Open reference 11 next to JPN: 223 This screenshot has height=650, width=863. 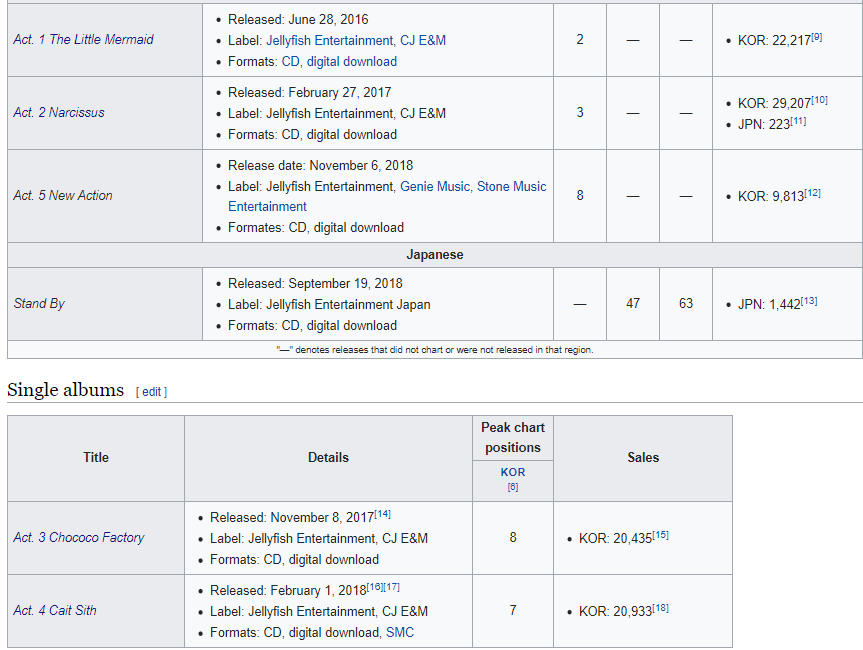click(799, 121)
